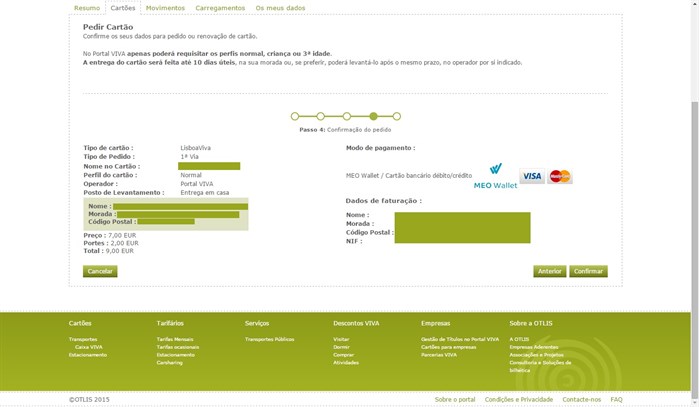Open the Comprar footer link

tap(343, 355)
